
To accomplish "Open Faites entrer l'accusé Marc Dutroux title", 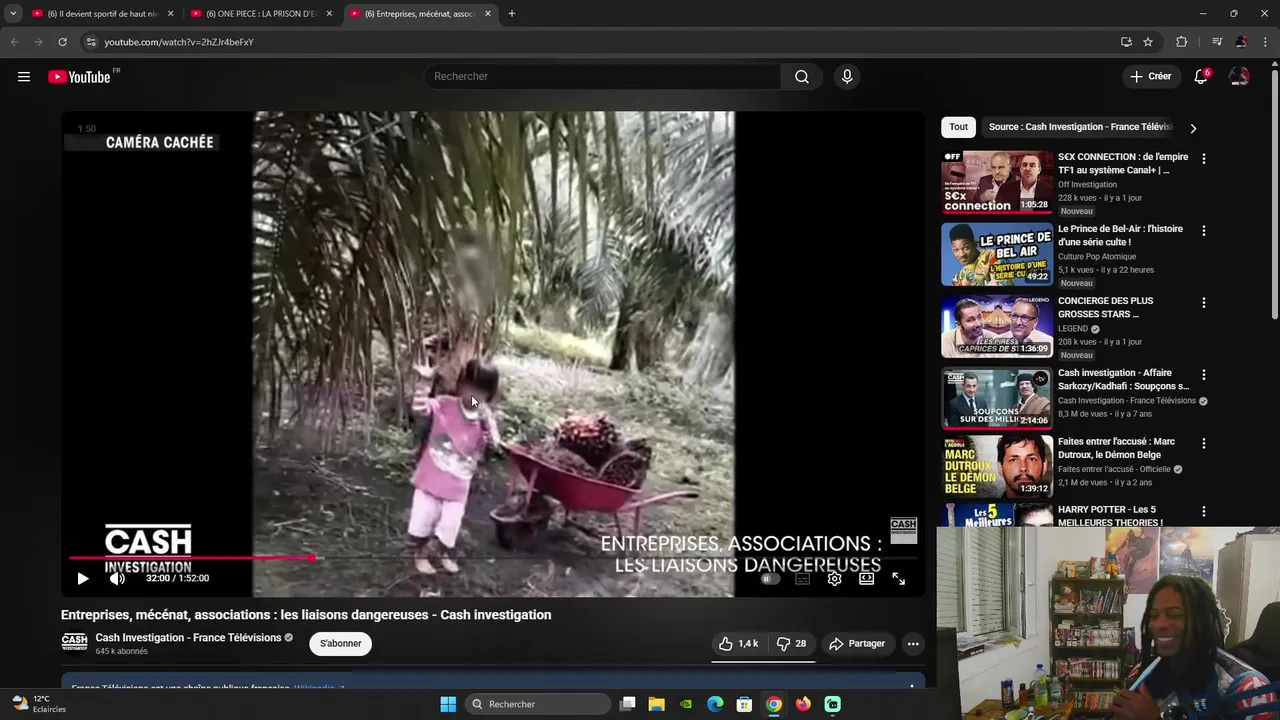I will (x=1117, y=448).
